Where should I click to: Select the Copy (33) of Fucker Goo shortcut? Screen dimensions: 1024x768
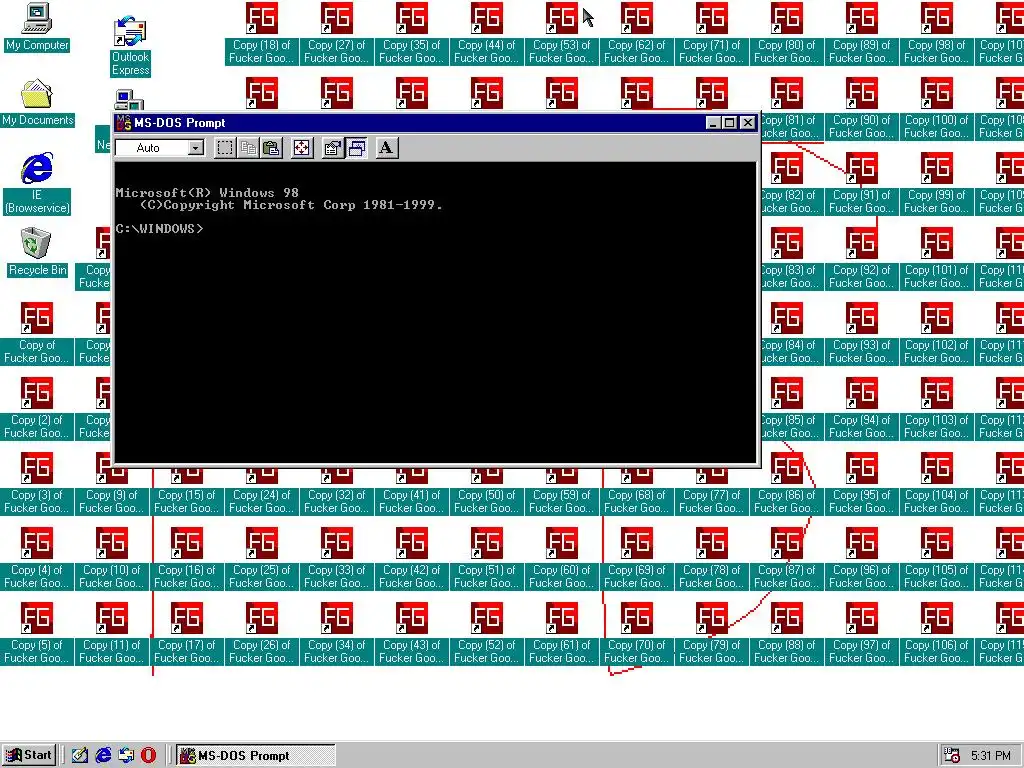[x=336, y=559]
